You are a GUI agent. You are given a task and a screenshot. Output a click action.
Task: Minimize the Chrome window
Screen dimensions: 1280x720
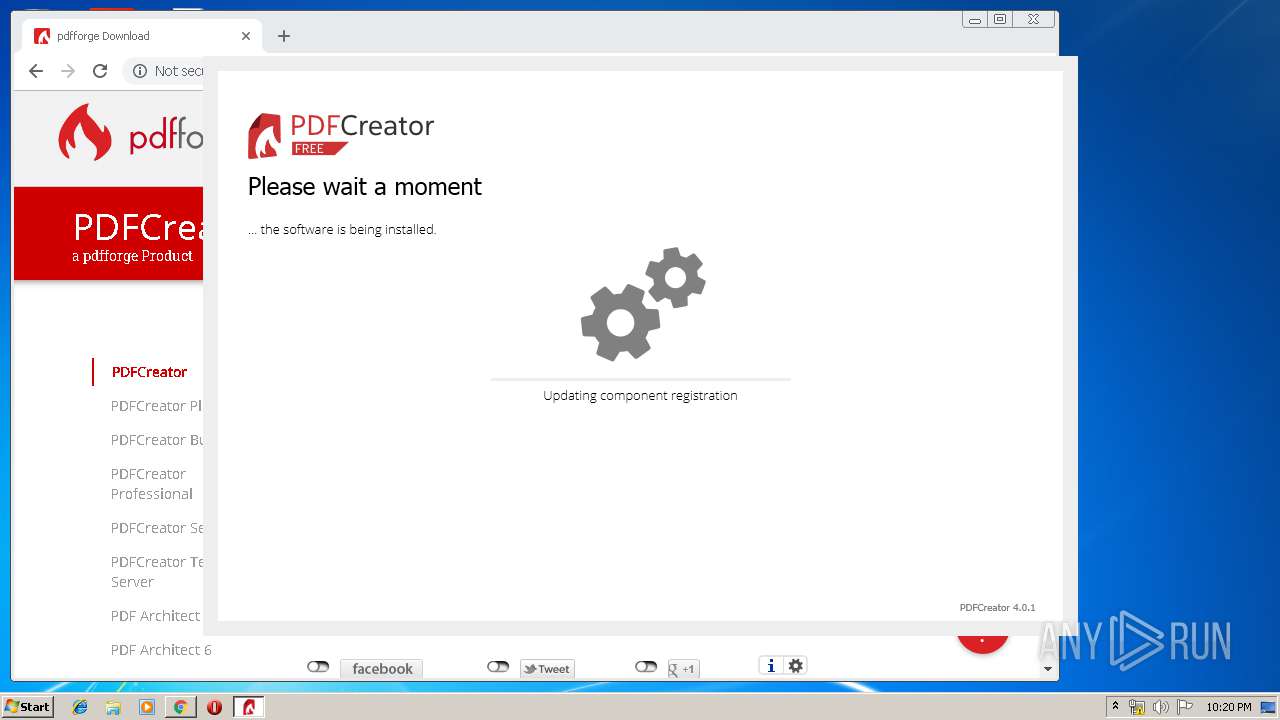pos(975,19)
